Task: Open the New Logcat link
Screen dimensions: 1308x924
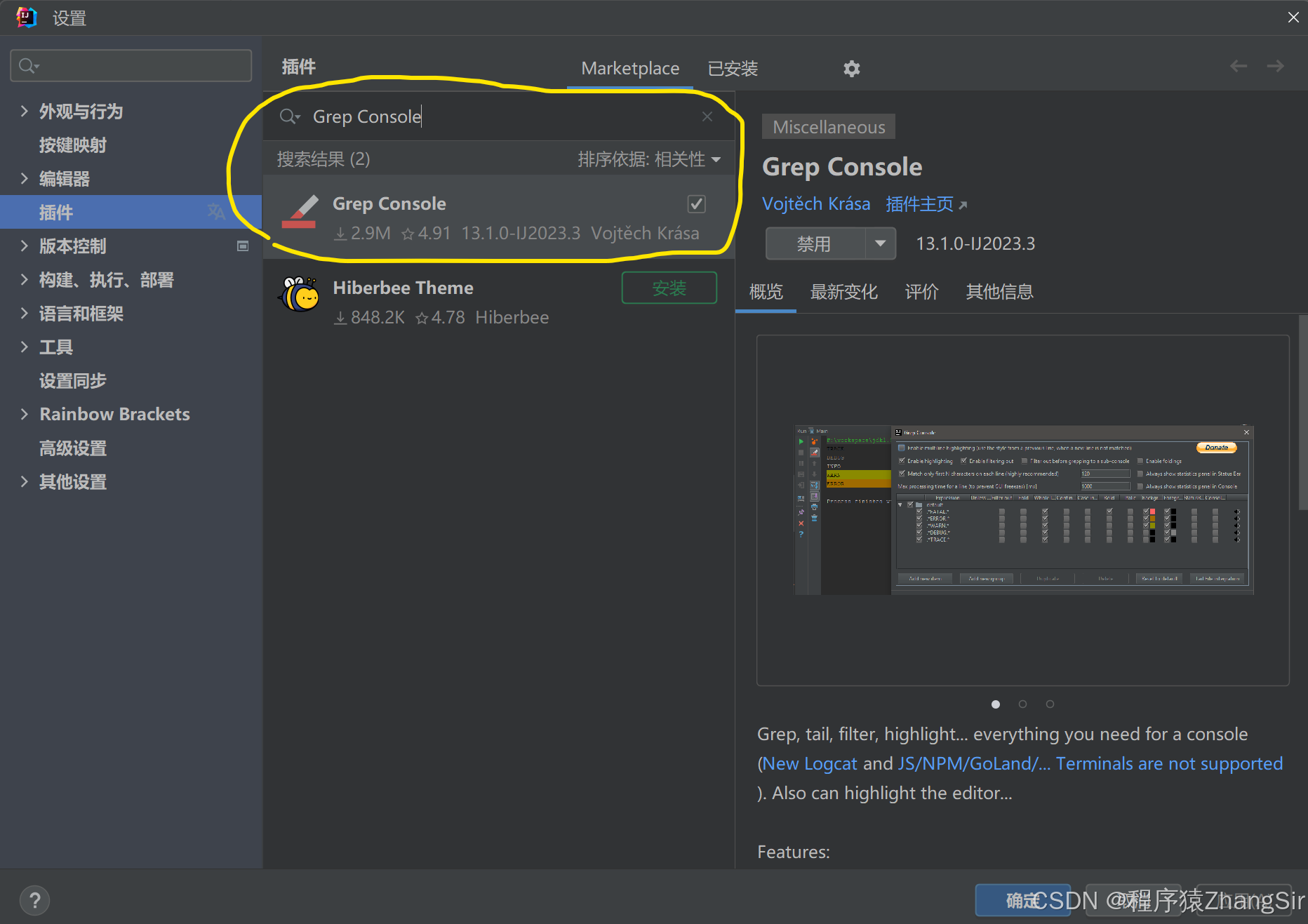Action: pyautogui.click(x=810, y=763)
